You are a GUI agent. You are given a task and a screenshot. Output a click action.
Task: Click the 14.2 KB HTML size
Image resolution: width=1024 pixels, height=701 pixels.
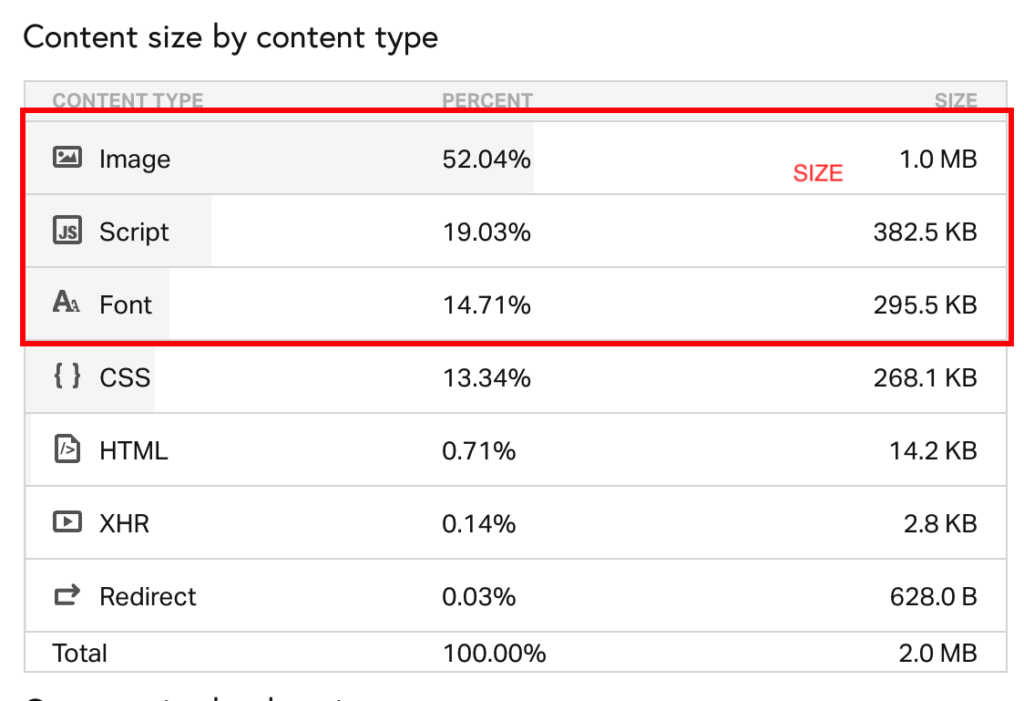click(933, 451)
